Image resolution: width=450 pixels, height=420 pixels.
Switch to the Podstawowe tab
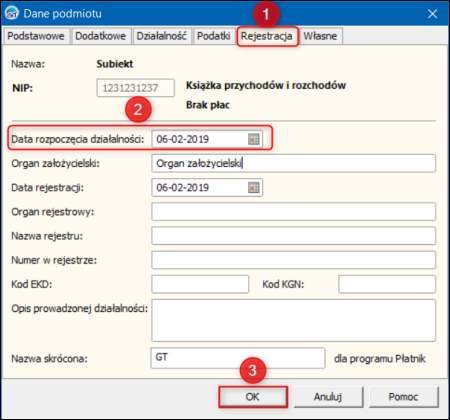(36, 36)
